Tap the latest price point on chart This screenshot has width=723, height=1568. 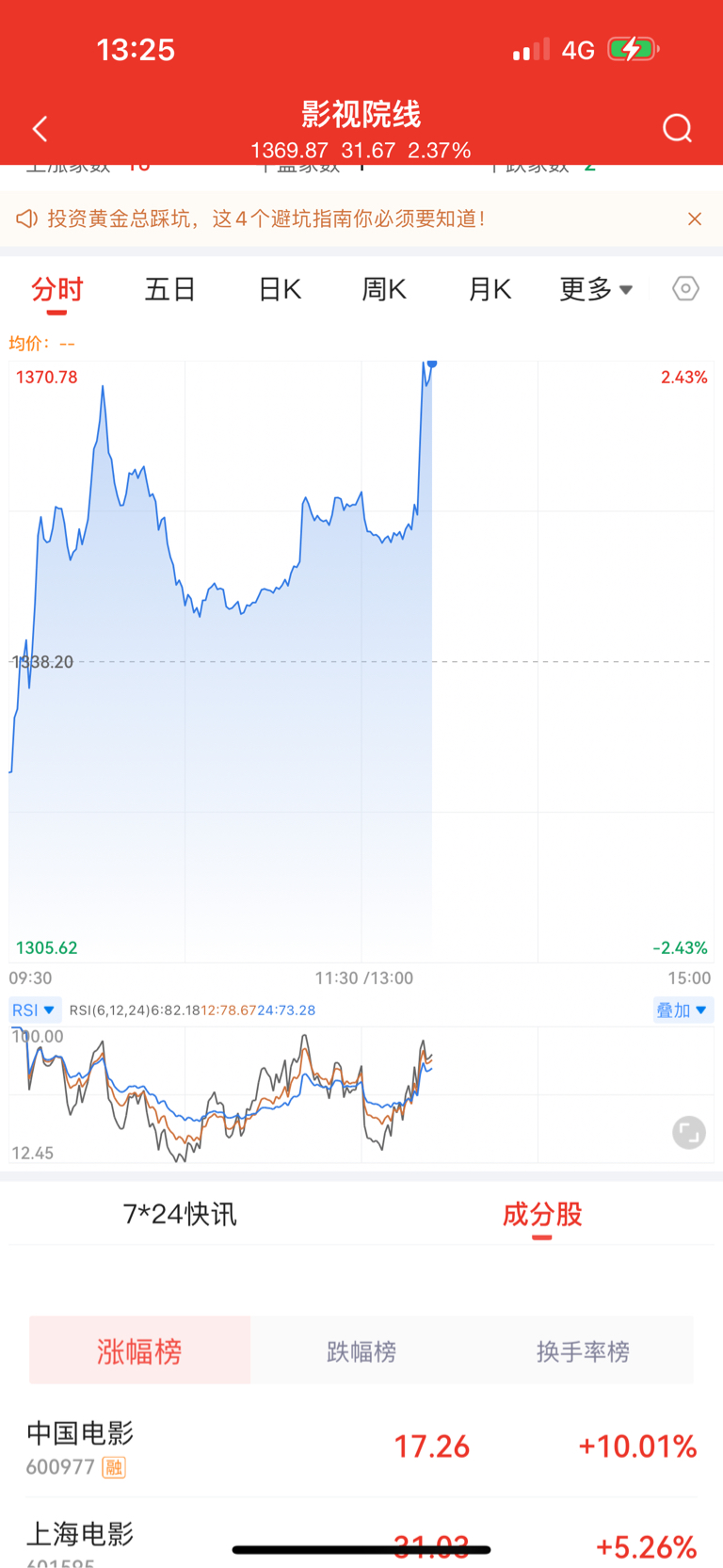tap(431, 364)
